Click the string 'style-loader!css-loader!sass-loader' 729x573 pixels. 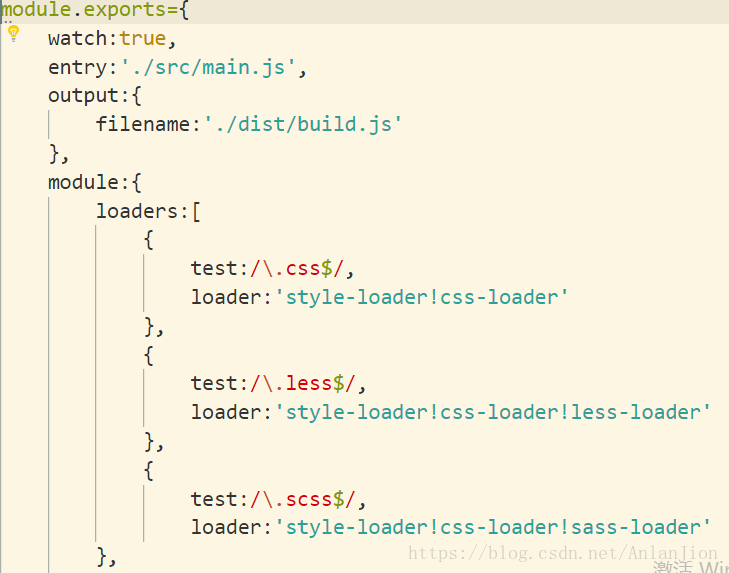pyautogui.click(x=493, y=527)
